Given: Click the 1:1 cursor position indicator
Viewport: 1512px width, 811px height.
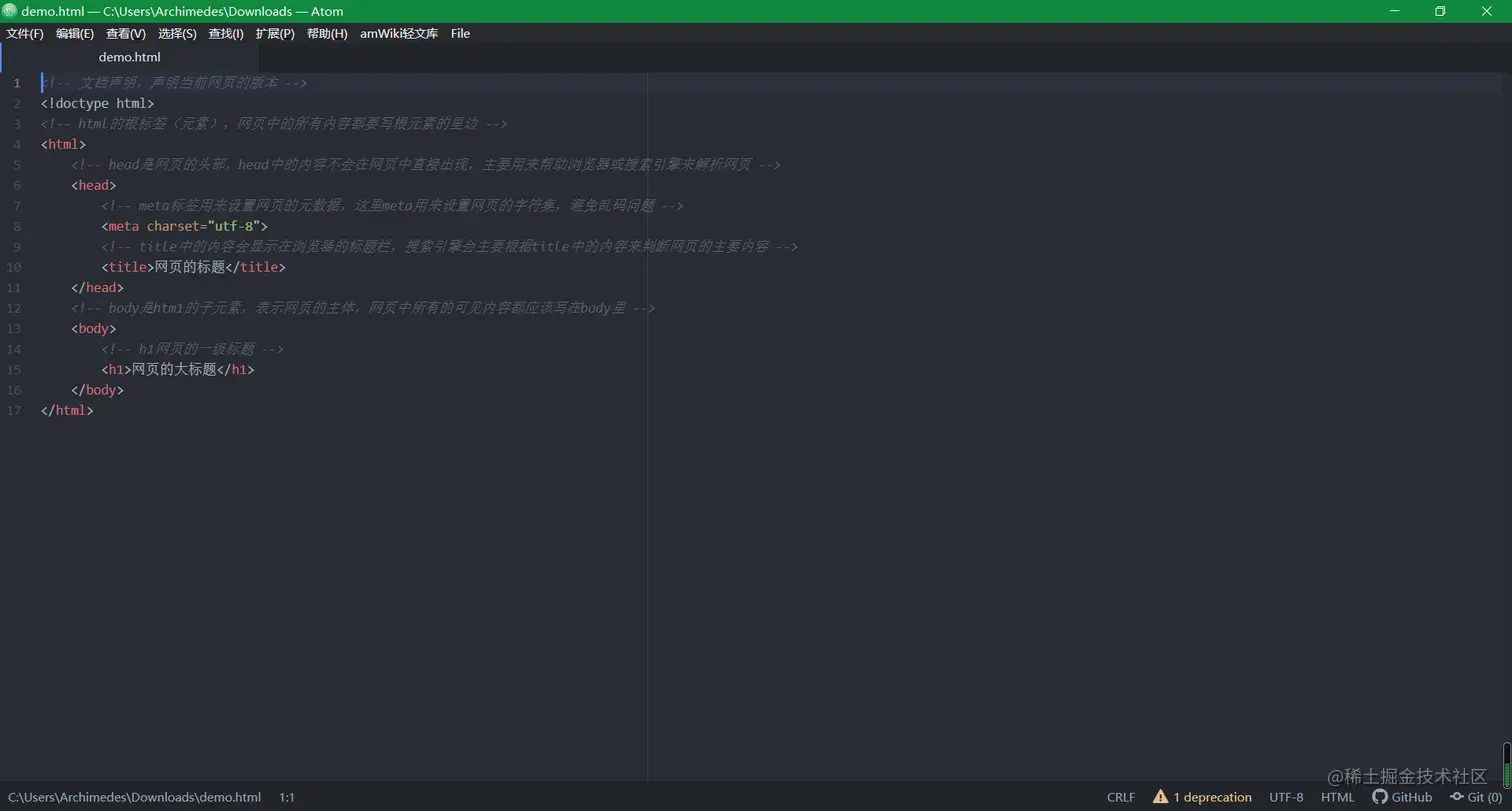Looking at the screenshot, I should pos(287,797).
